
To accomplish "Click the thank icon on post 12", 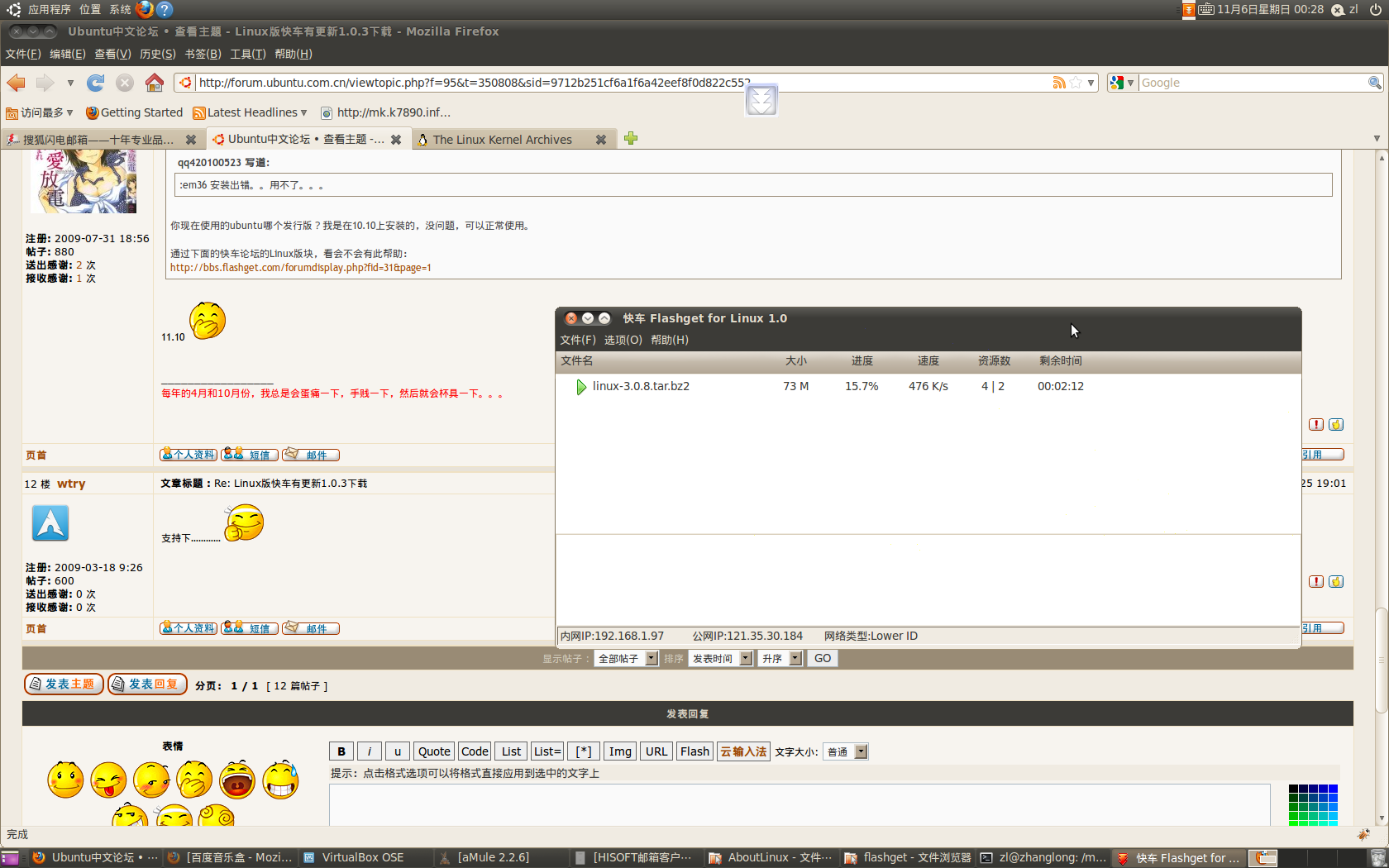I will tap(1336, 582).
